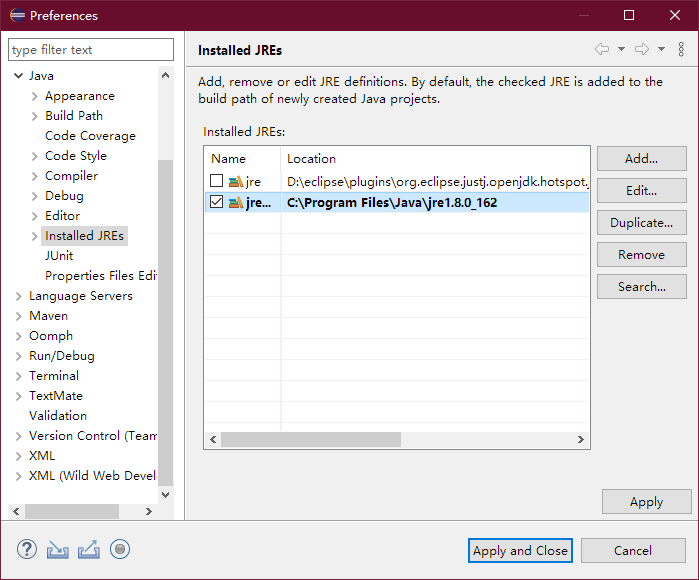Screen dimensions: 699x580
Task: Click the Add... button
Action: pos(641,158)
